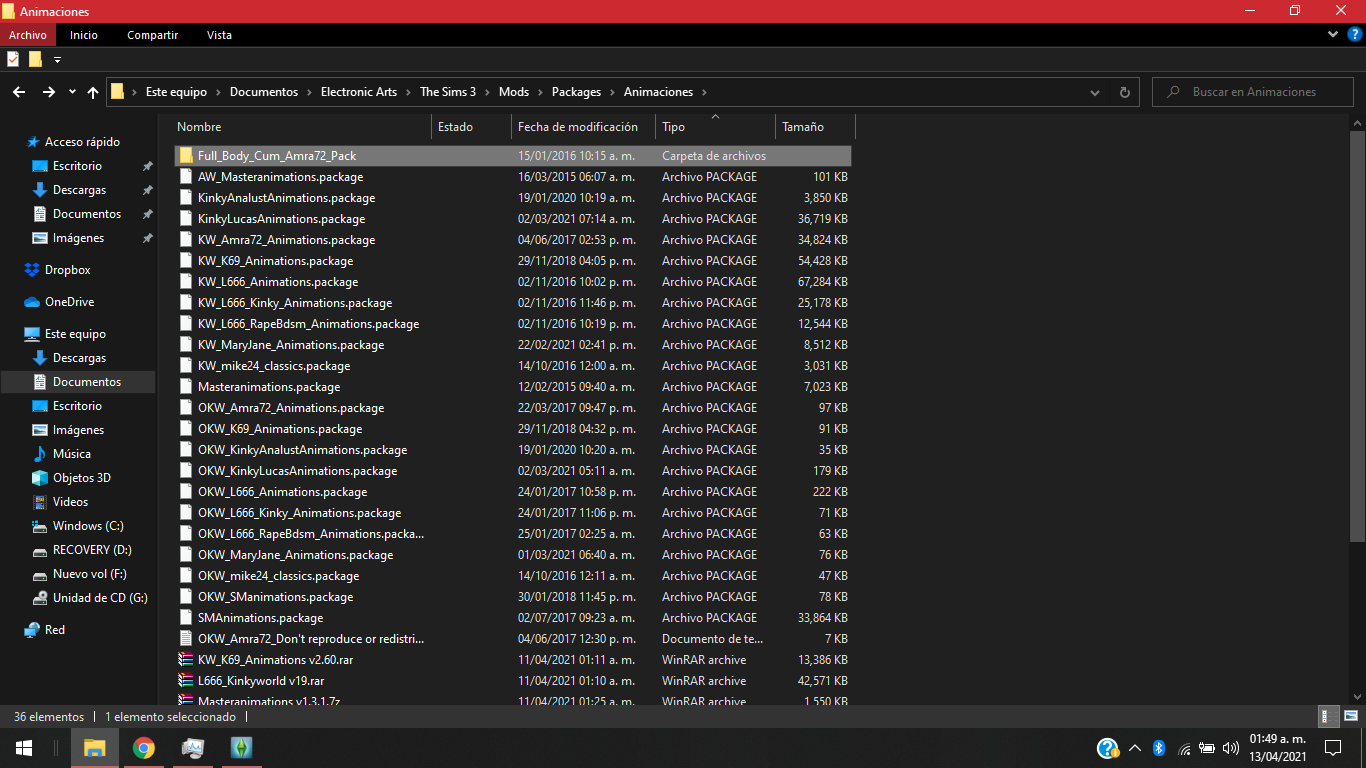The image size is (1366, 768).
Task: Click the text document icon of OKW_Amra72_Don't reproduce
Action: pyautogui.click(x=185, y=639)
